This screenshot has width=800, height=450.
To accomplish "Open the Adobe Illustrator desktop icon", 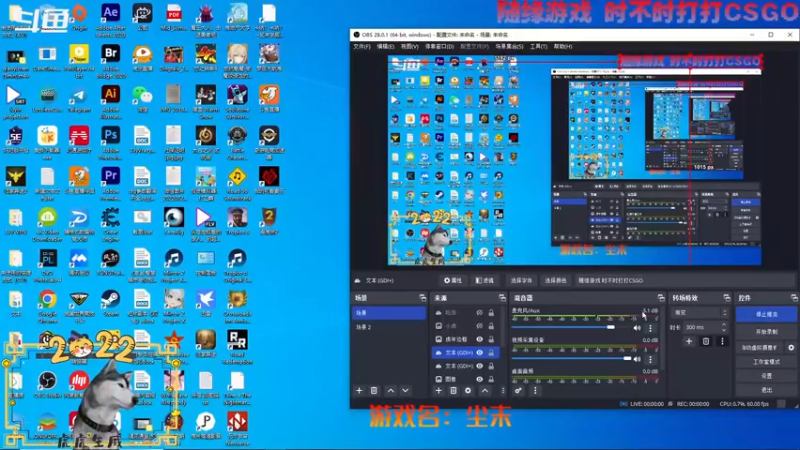I will tap(111, 102).
